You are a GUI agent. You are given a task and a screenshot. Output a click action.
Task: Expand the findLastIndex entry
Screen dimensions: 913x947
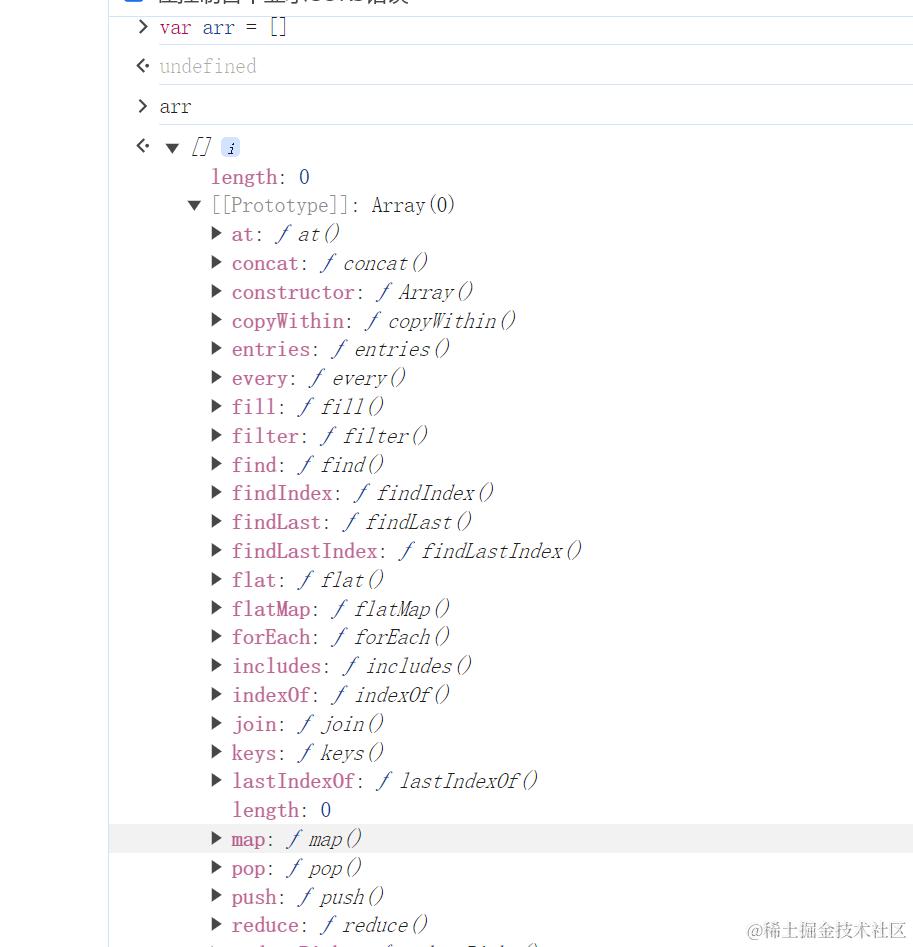coord(216,550)
